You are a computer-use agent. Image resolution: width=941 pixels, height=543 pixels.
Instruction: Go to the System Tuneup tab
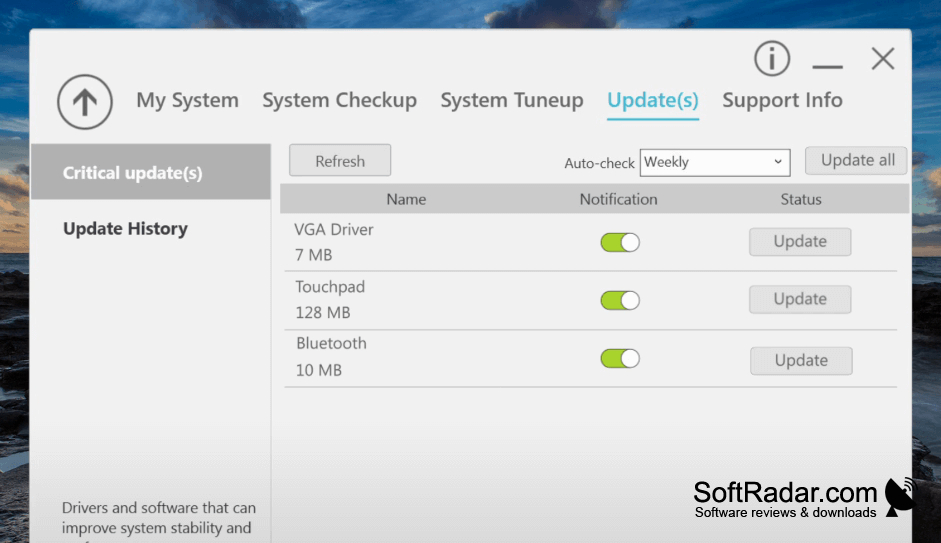[x=512, y=100]
